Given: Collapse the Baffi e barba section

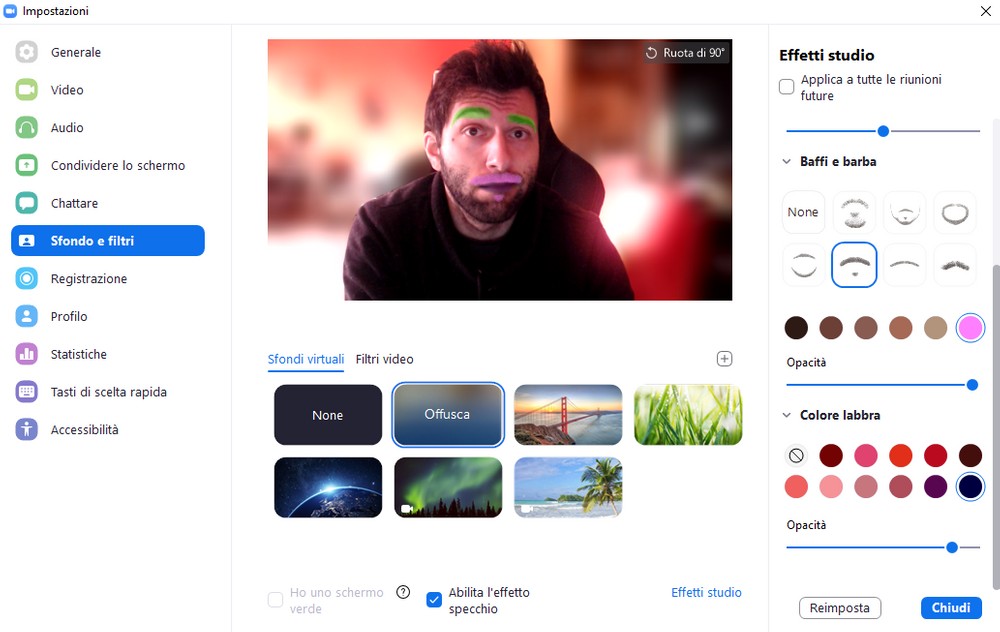Looking at the screenshot, I should pos(787,161).
